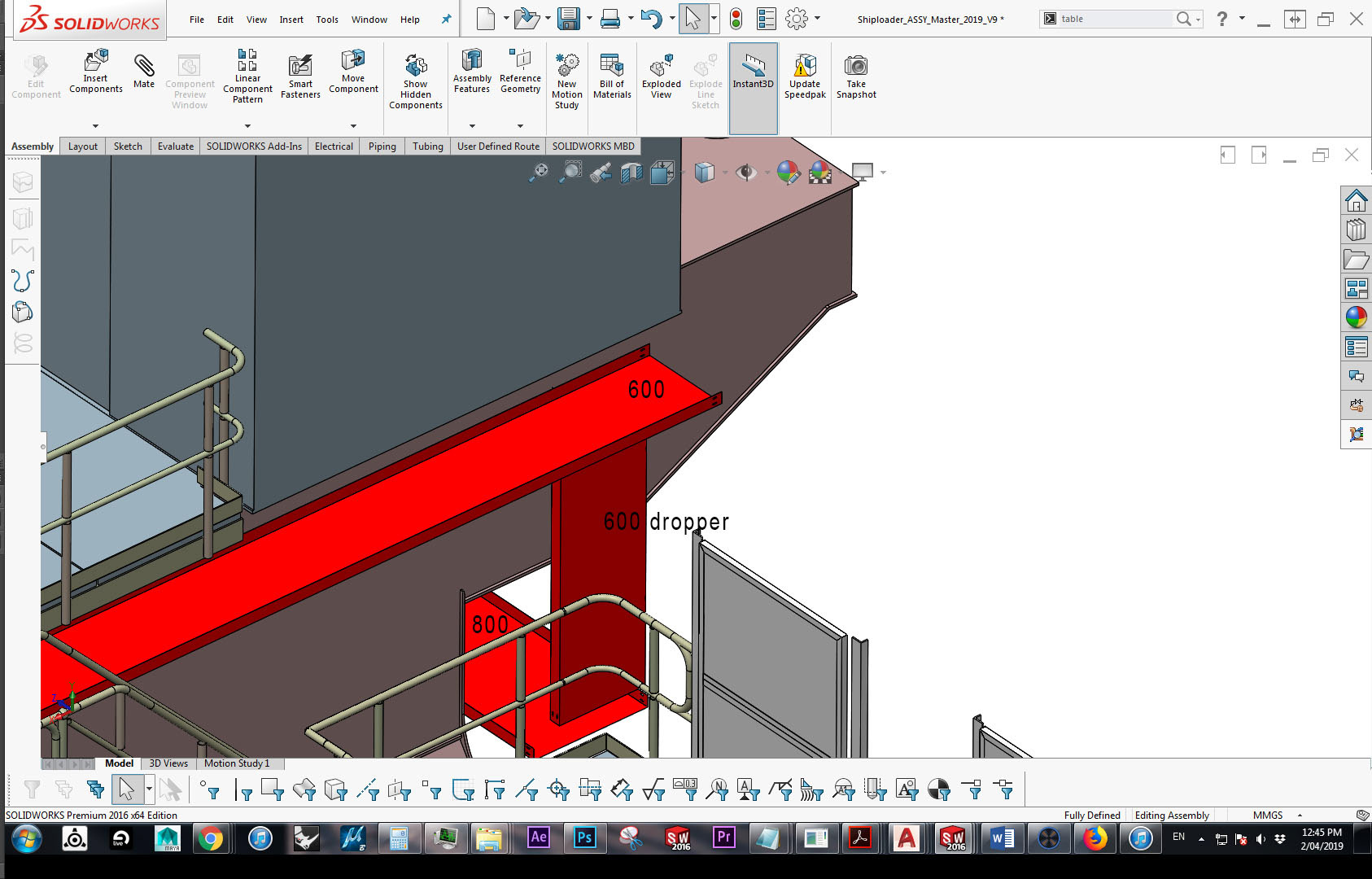Open the File menu

pos(197,20)
